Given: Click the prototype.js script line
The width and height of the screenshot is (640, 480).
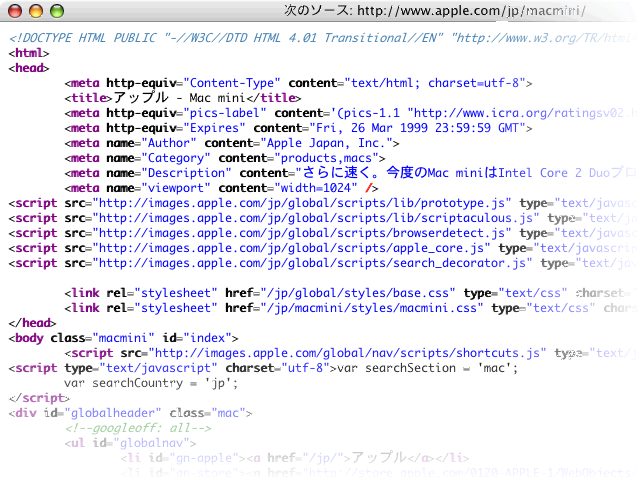Looking at the screenshot, I should [322, 203].
